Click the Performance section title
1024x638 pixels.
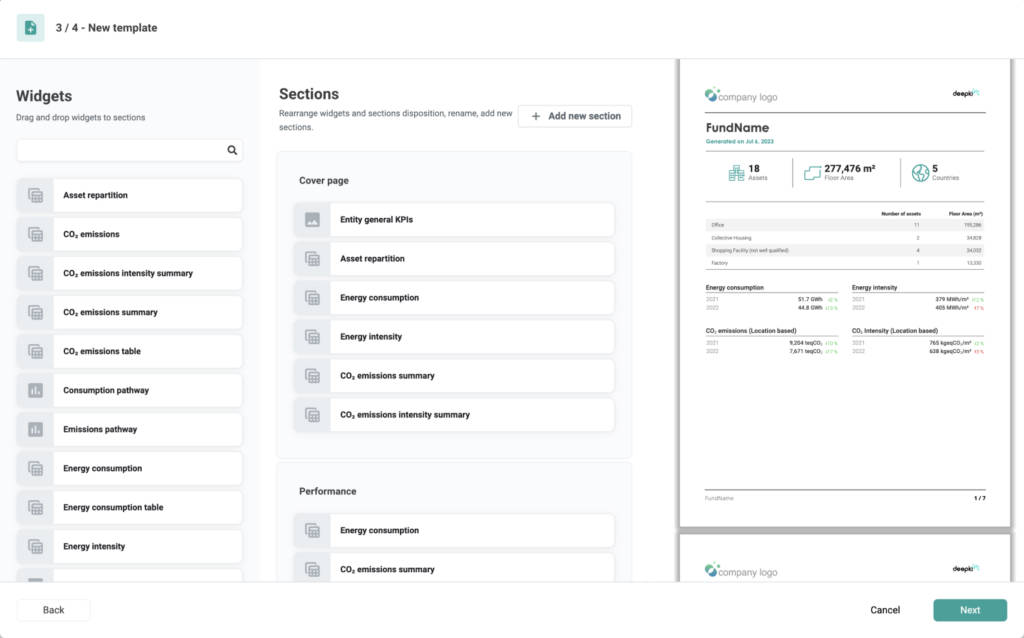click(x=328, y=491)
